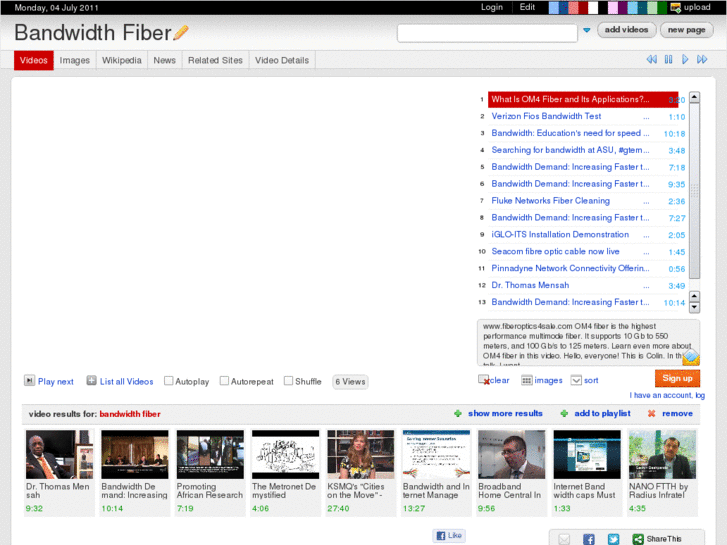Viewport: 727px width, 545px height.
Task: Choose the purple color swatch
Action: 622,7
